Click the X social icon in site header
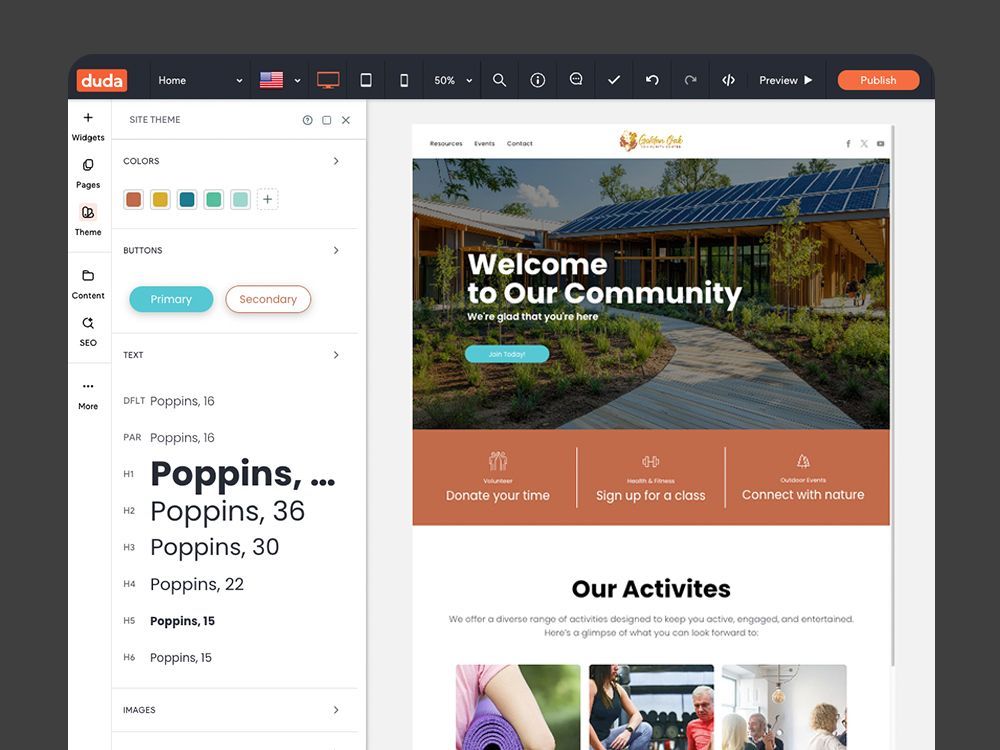The width and height of the screenshot is (1000, 750). pyautogui.click(x=864, y=143)
